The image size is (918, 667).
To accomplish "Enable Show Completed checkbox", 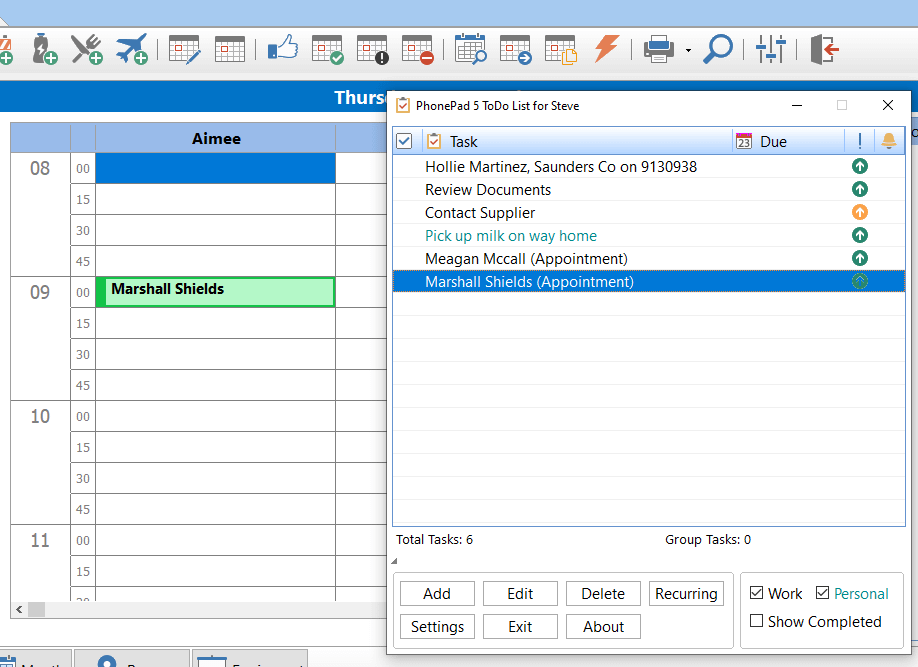I will click(x=756, y=621).
